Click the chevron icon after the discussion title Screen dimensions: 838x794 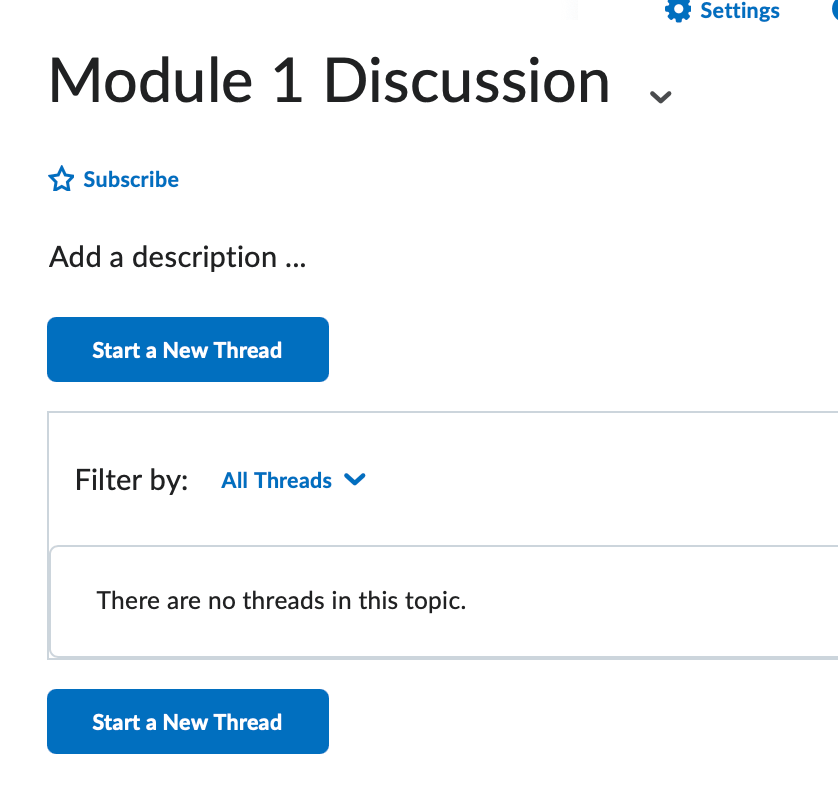[660, 96]
